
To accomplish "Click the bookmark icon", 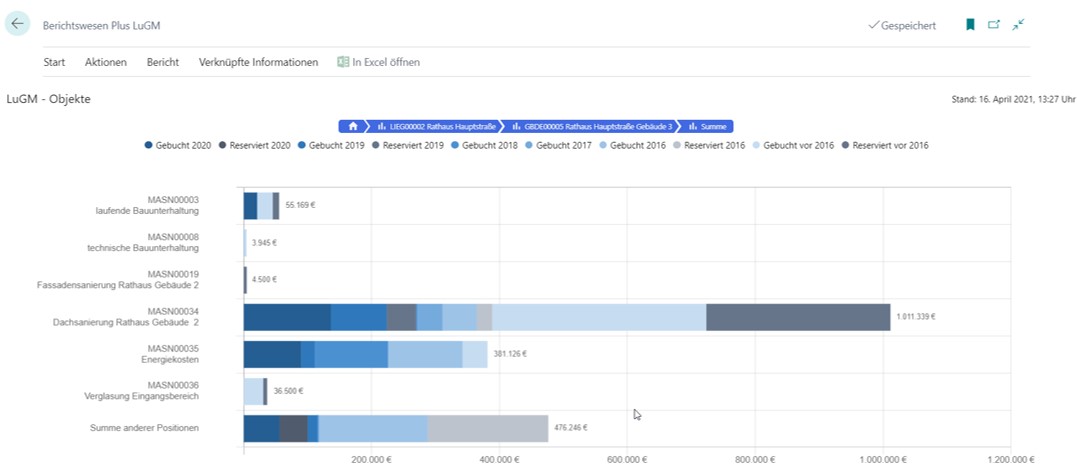I will coord(969,25).
